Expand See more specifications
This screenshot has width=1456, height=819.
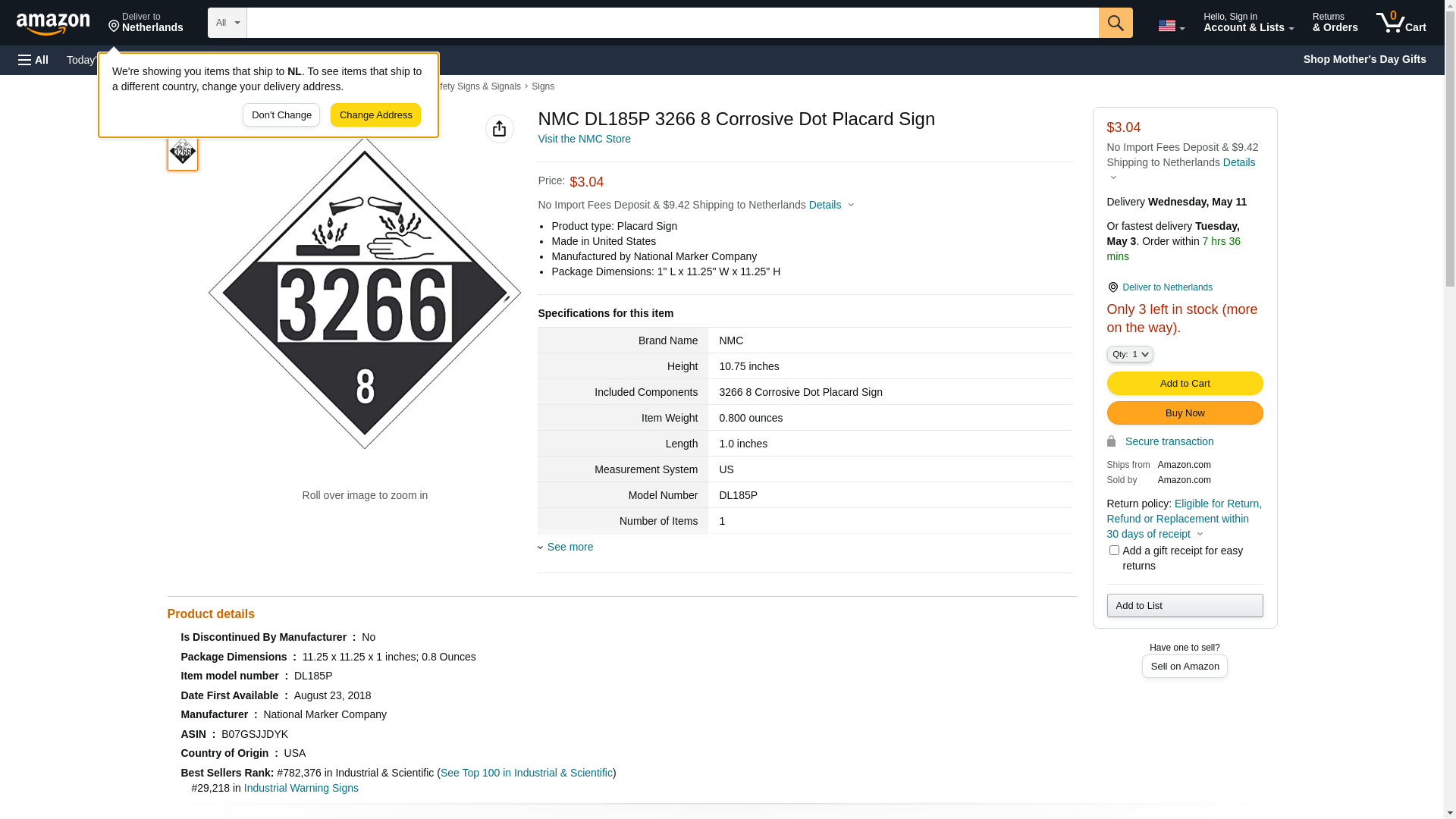(x=570, y=547)
